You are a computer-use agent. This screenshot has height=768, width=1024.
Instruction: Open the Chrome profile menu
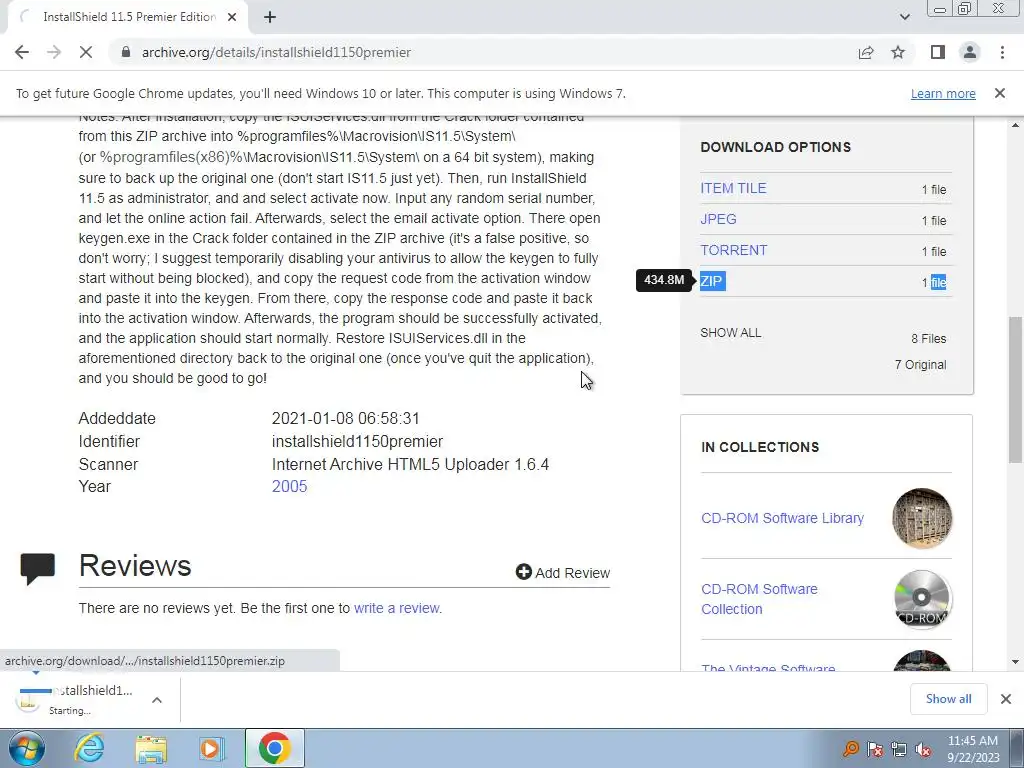click(x=970, y=52)
